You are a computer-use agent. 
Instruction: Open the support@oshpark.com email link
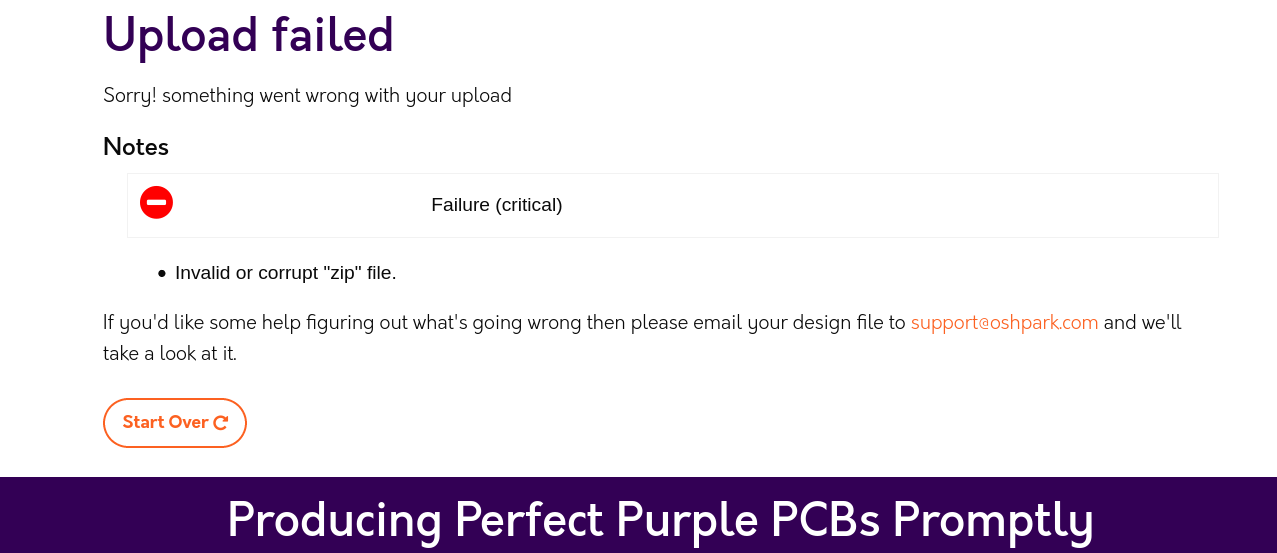tap(1004, 323)
